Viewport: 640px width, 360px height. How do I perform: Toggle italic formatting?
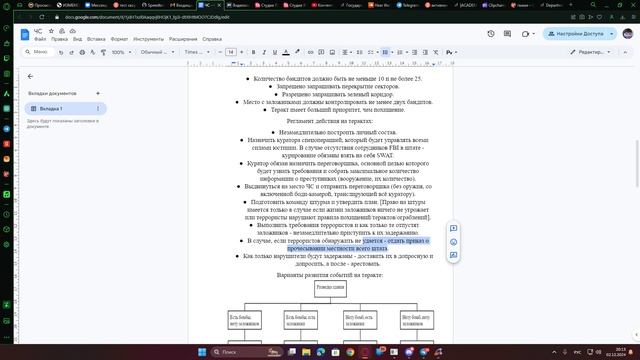click(x=264, y=52)
